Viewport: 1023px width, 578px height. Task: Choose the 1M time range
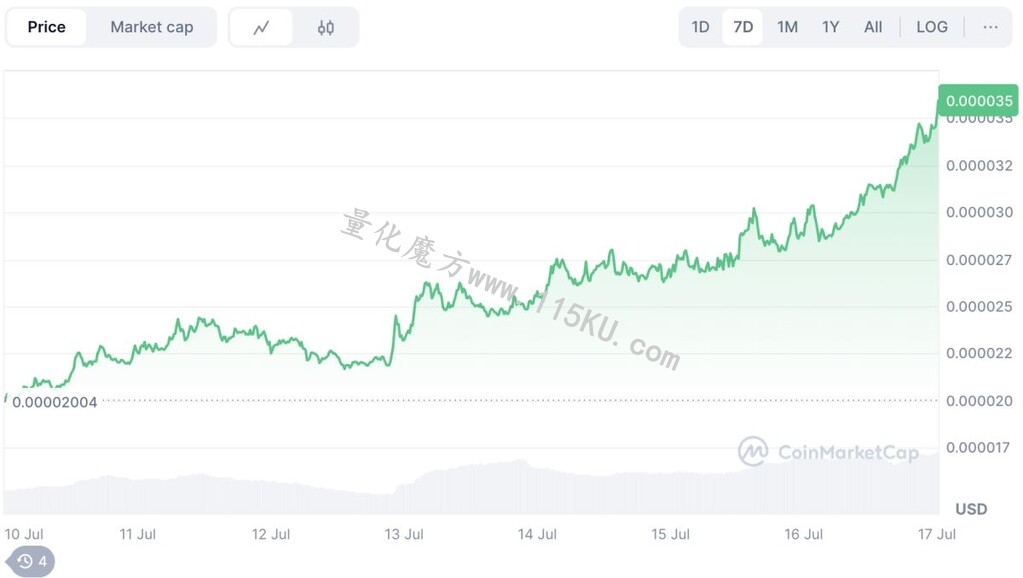click(787, 27)
